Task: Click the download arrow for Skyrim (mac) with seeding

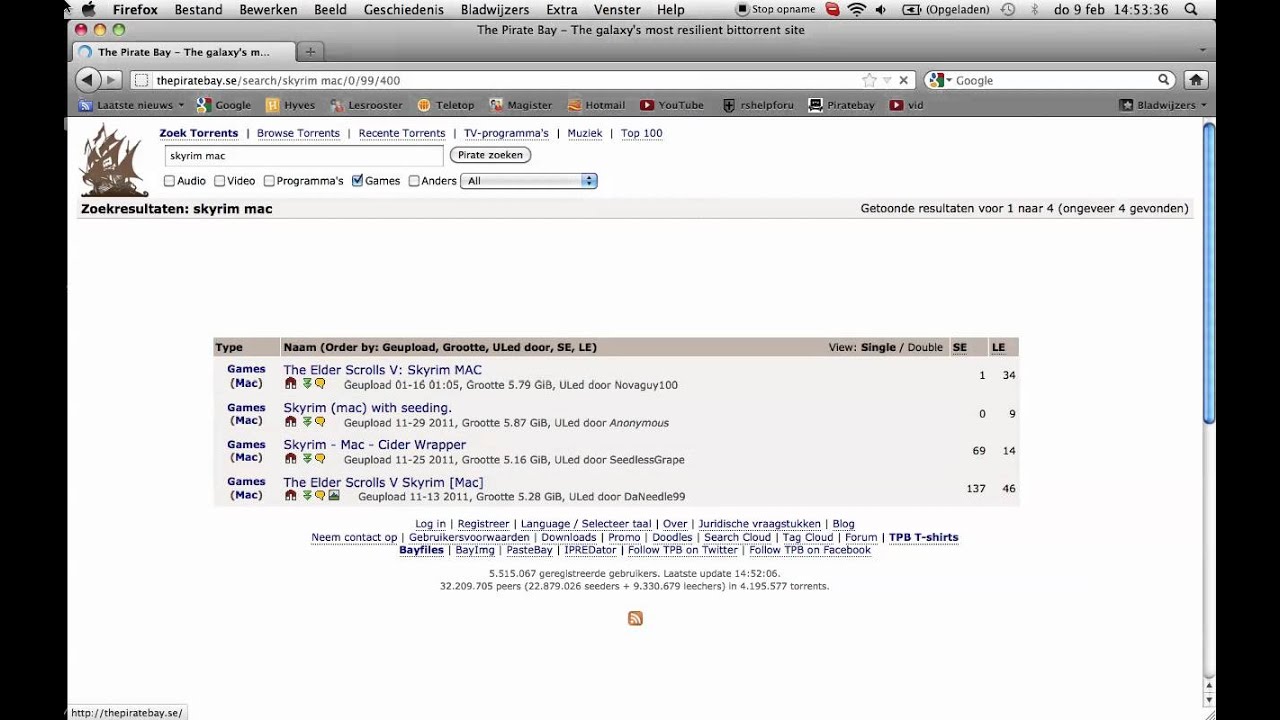Action: [307, 421]
